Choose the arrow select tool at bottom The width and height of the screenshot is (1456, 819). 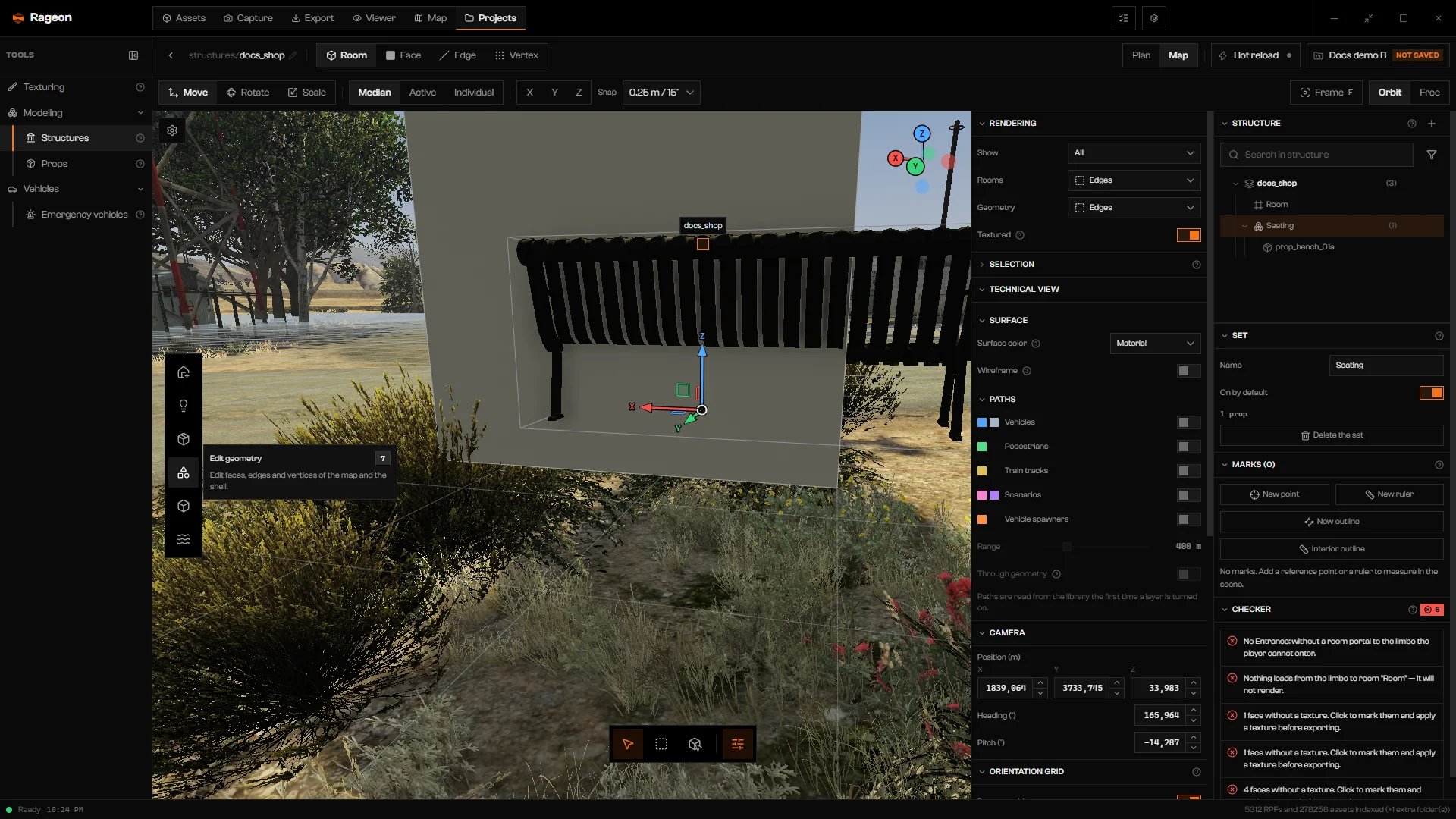click(628, 744)
